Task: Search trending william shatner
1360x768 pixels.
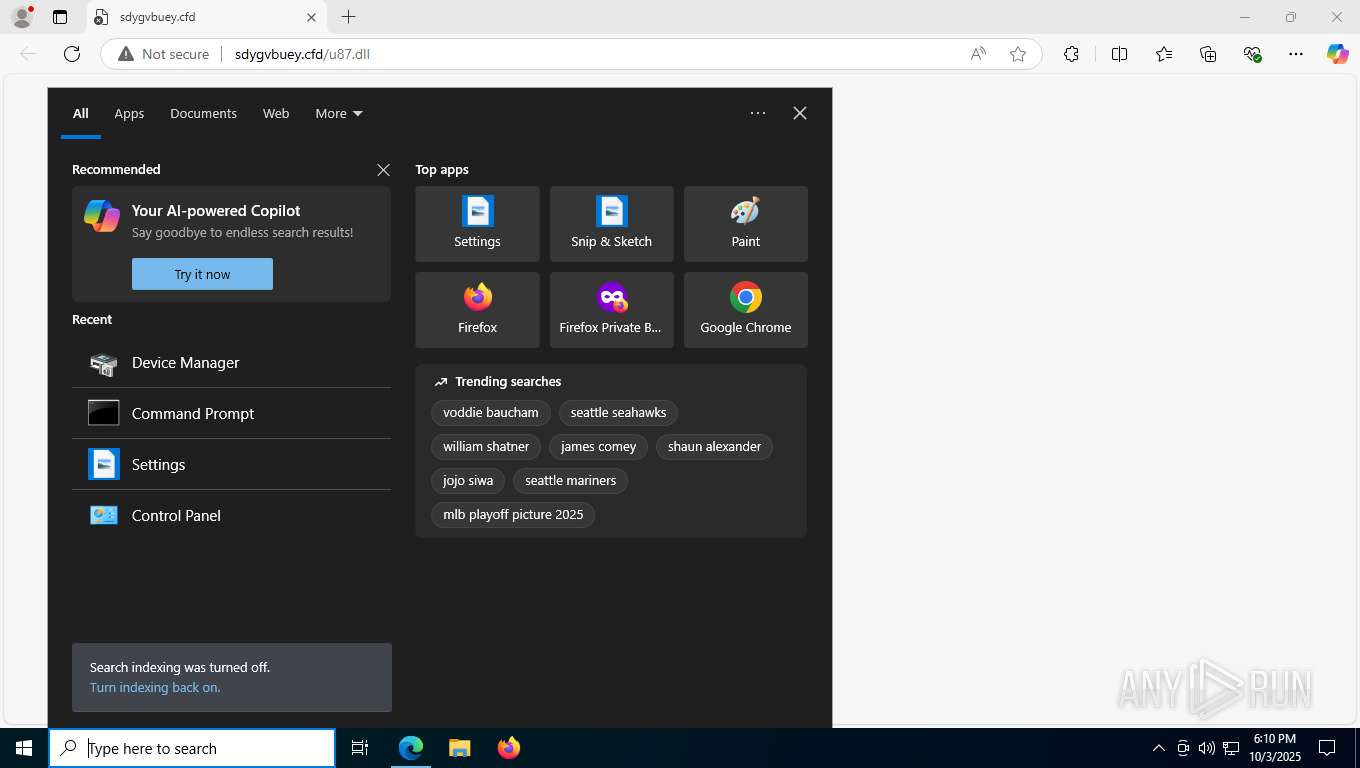Action: click(x=486, y=447)
